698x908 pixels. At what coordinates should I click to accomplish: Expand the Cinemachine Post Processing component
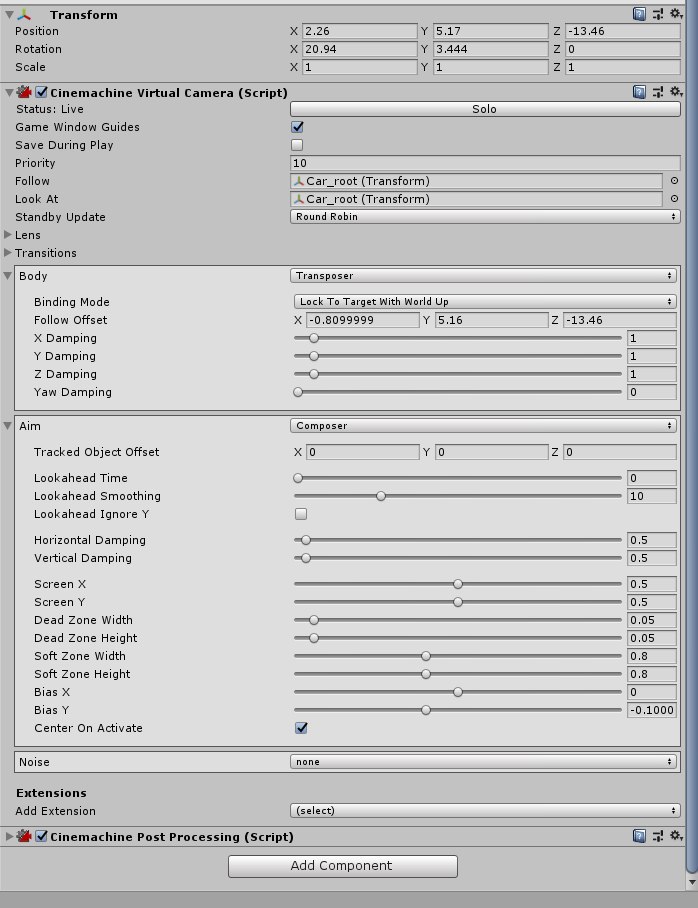point(9,836)
